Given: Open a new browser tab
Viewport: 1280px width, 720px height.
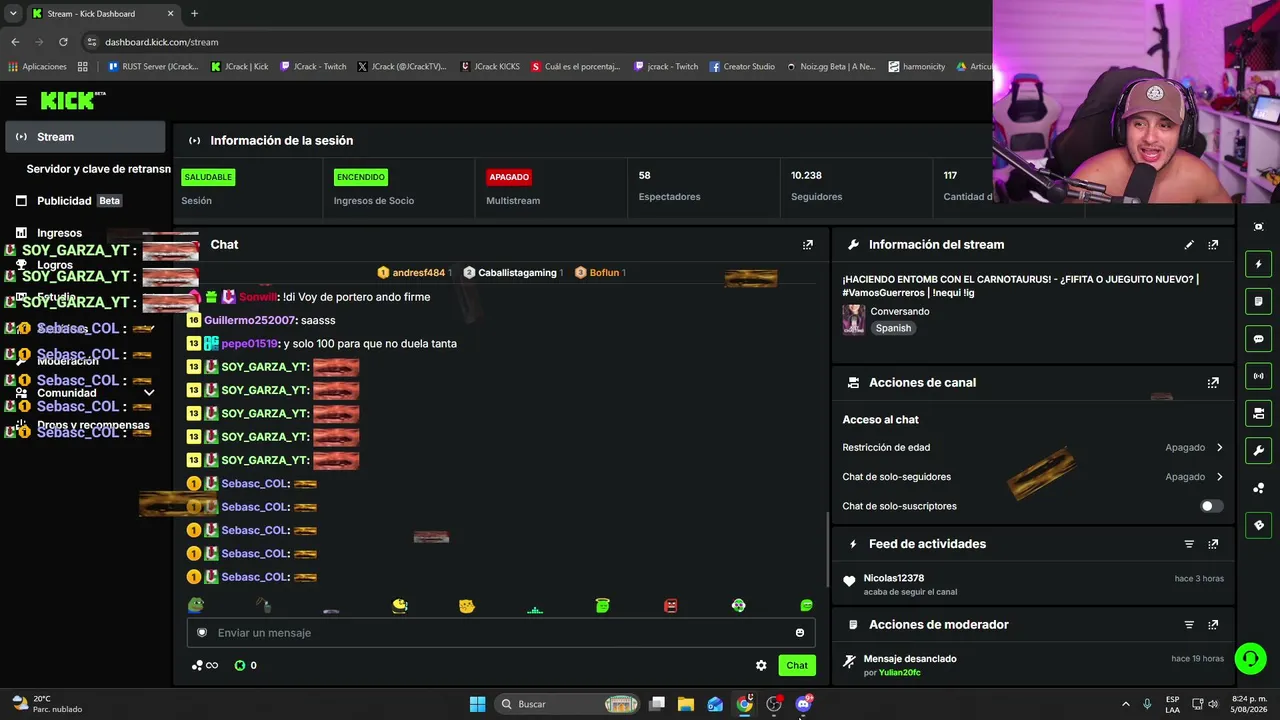Looking at the screenshot, I should 194,14.
